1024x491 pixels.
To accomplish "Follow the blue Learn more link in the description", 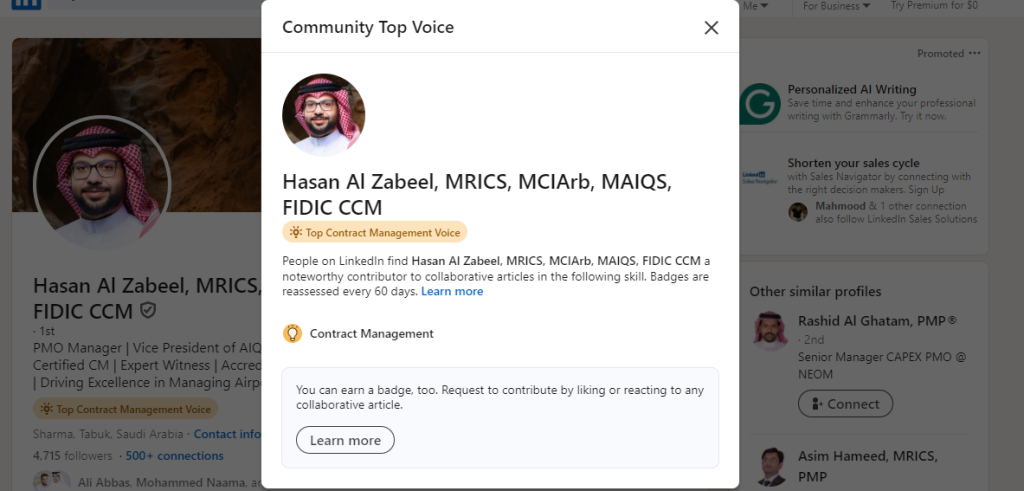I will click(x=452, y=292).
